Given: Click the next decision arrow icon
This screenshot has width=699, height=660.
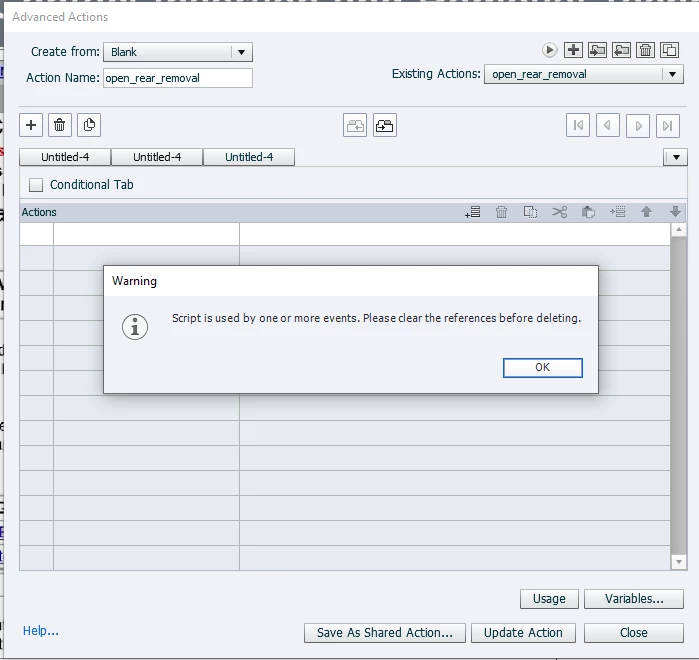Looking at the screenshot, I should 638,125.
